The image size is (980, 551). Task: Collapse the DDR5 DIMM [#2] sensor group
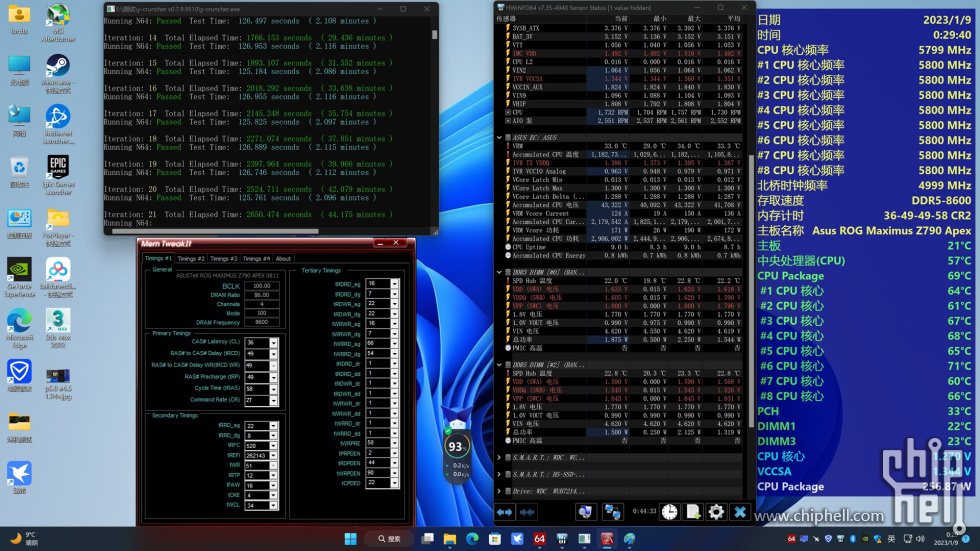(499, 365)
